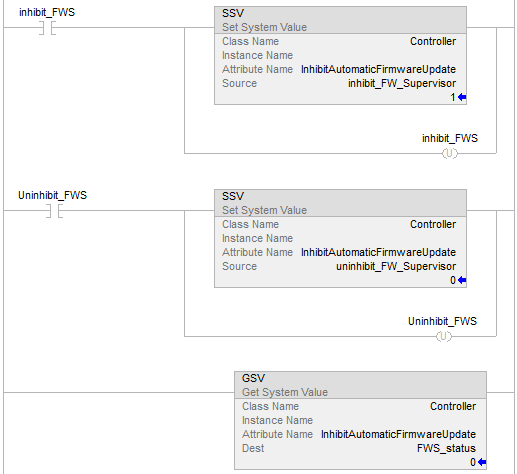Click blue arrow in second SSV block
Image resolution: width=517 pixels, height=474 pixels.
click(462, 280)
